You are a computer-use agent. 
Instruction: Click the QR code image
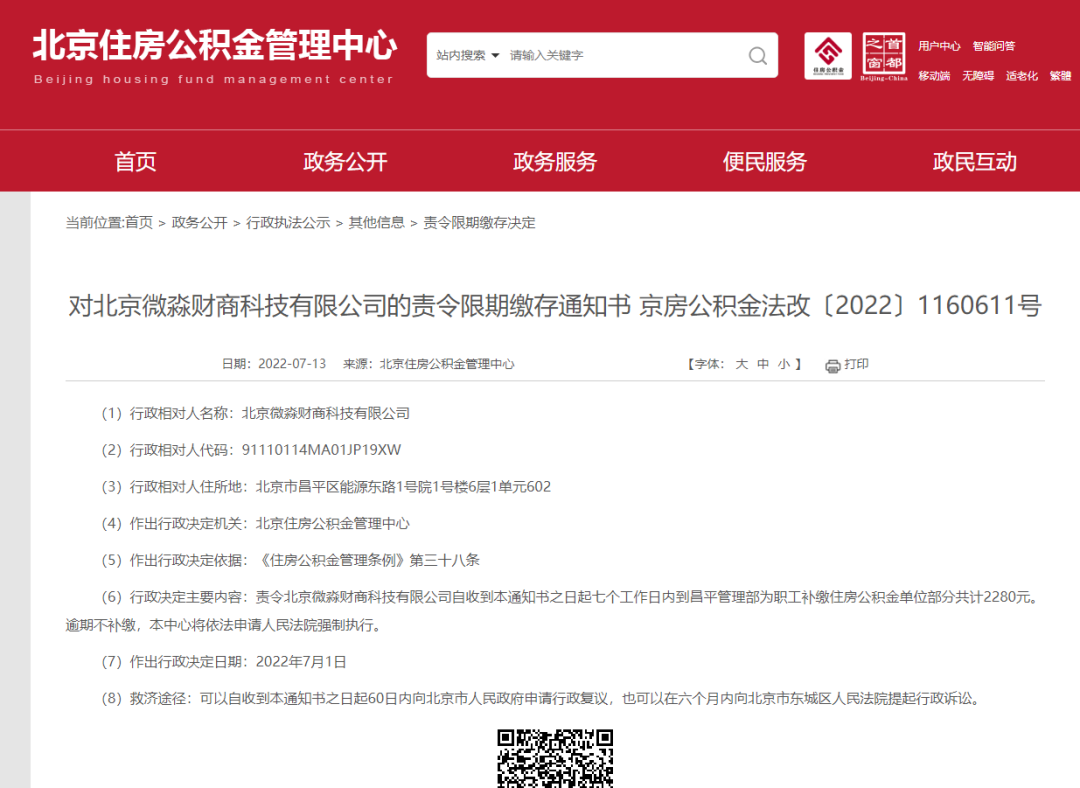coord(555,758)
